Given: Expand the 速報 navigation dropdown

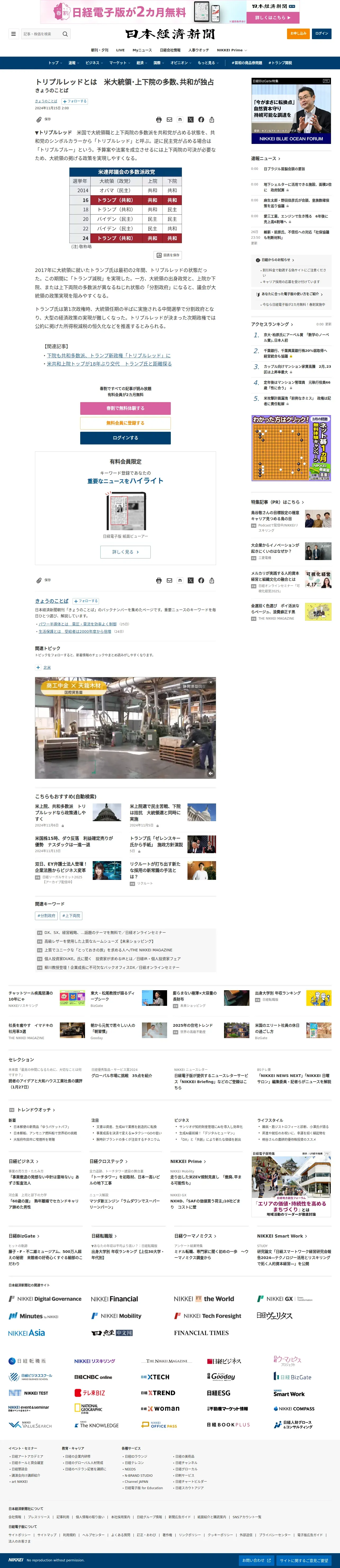Looking at the screenshot, I should 73,63.
